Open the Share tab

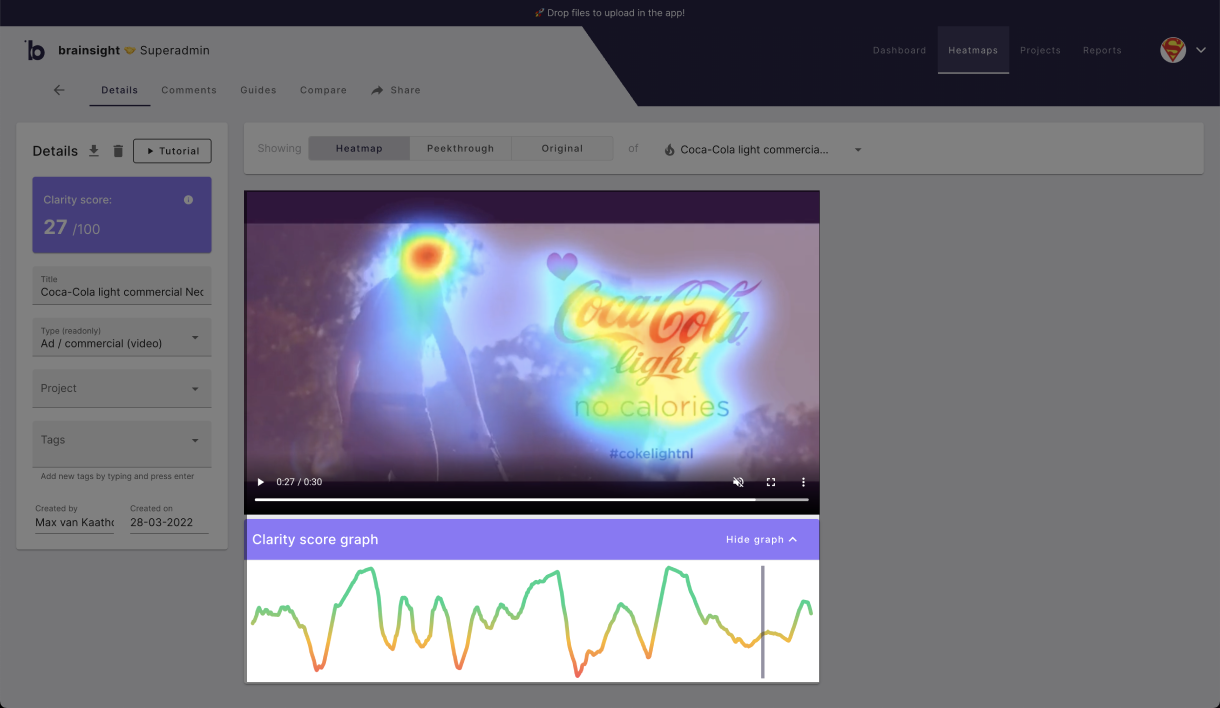point(396,90)
